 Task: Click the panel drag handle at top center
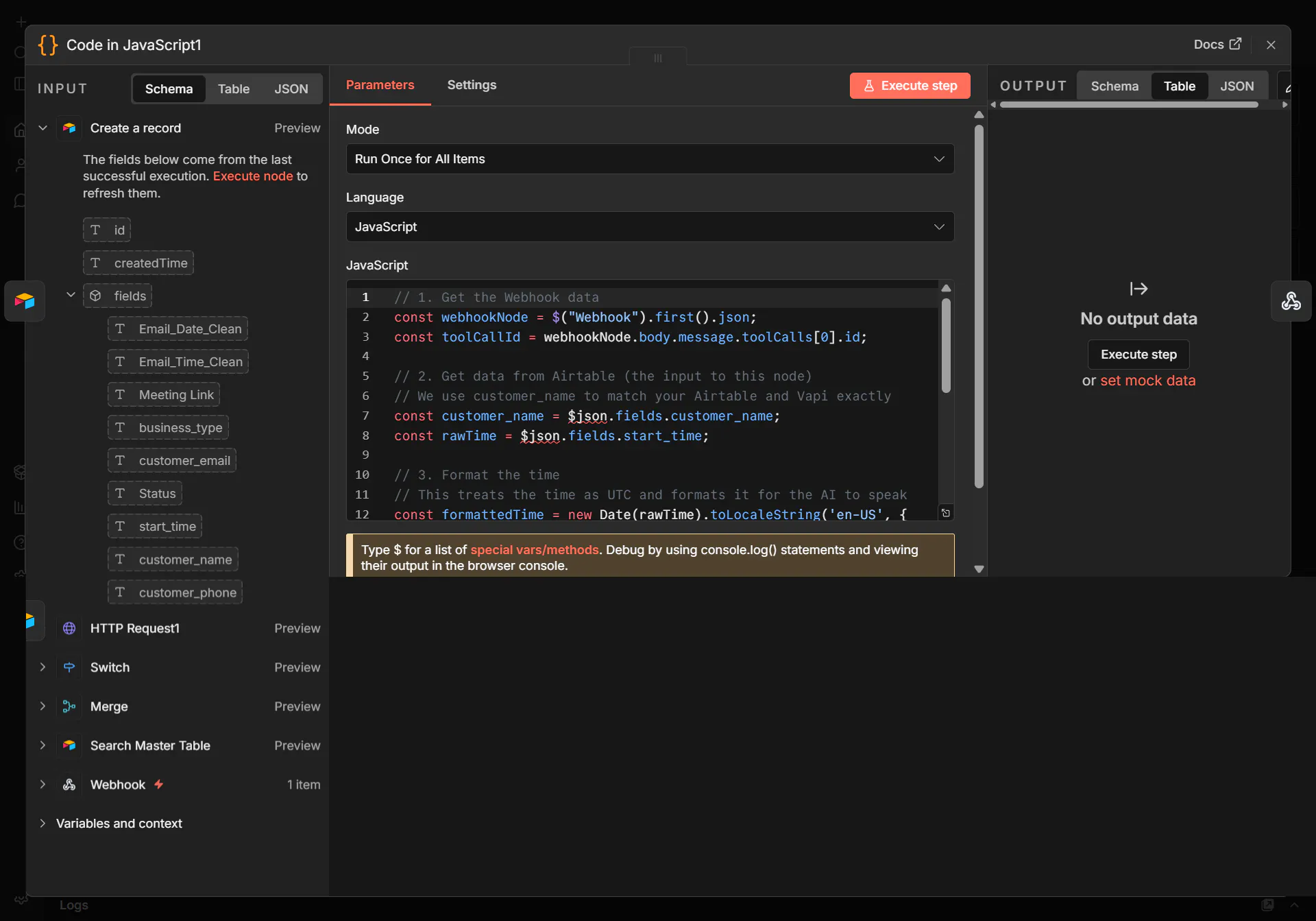(x=658, y=58)
